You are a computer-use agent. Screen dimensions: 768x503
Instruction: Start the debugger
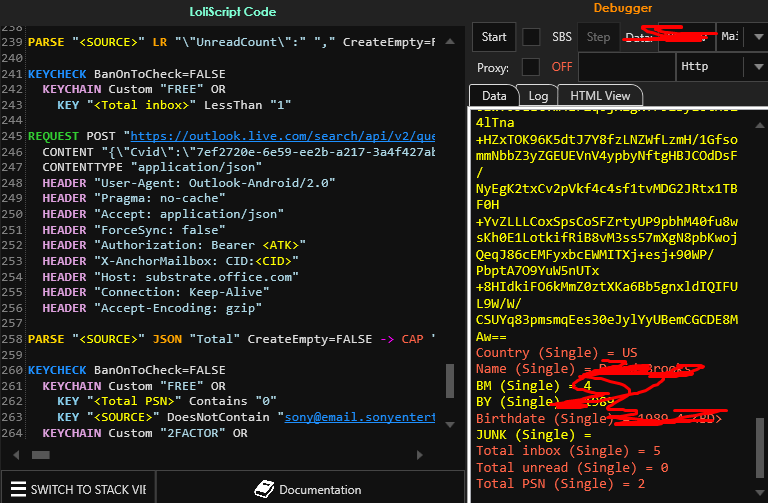(x=494, y=37)
